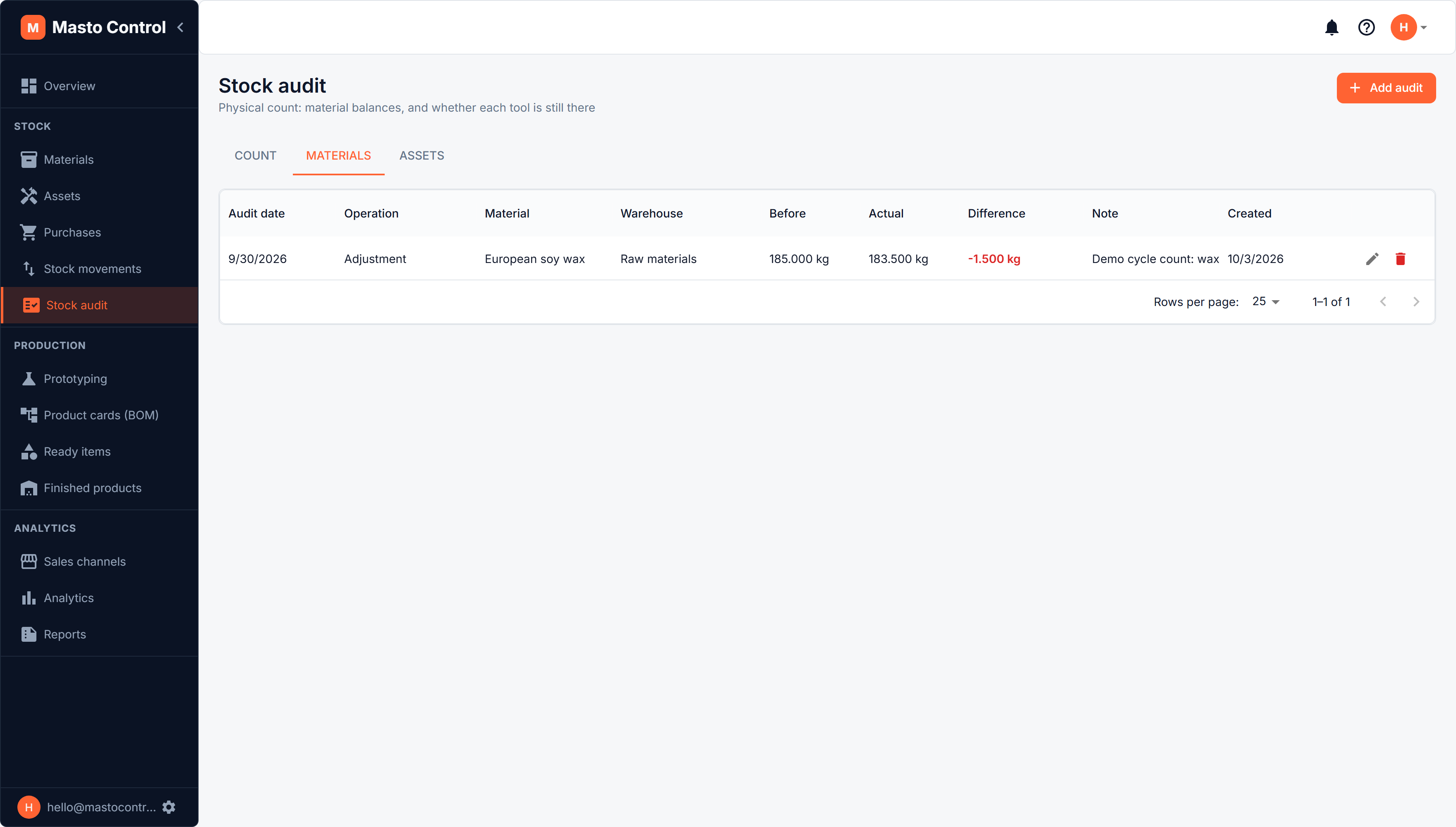Viewport: 1456px width, 827px height.
Task: Click the Created column header
Action: click(1249, 213)
